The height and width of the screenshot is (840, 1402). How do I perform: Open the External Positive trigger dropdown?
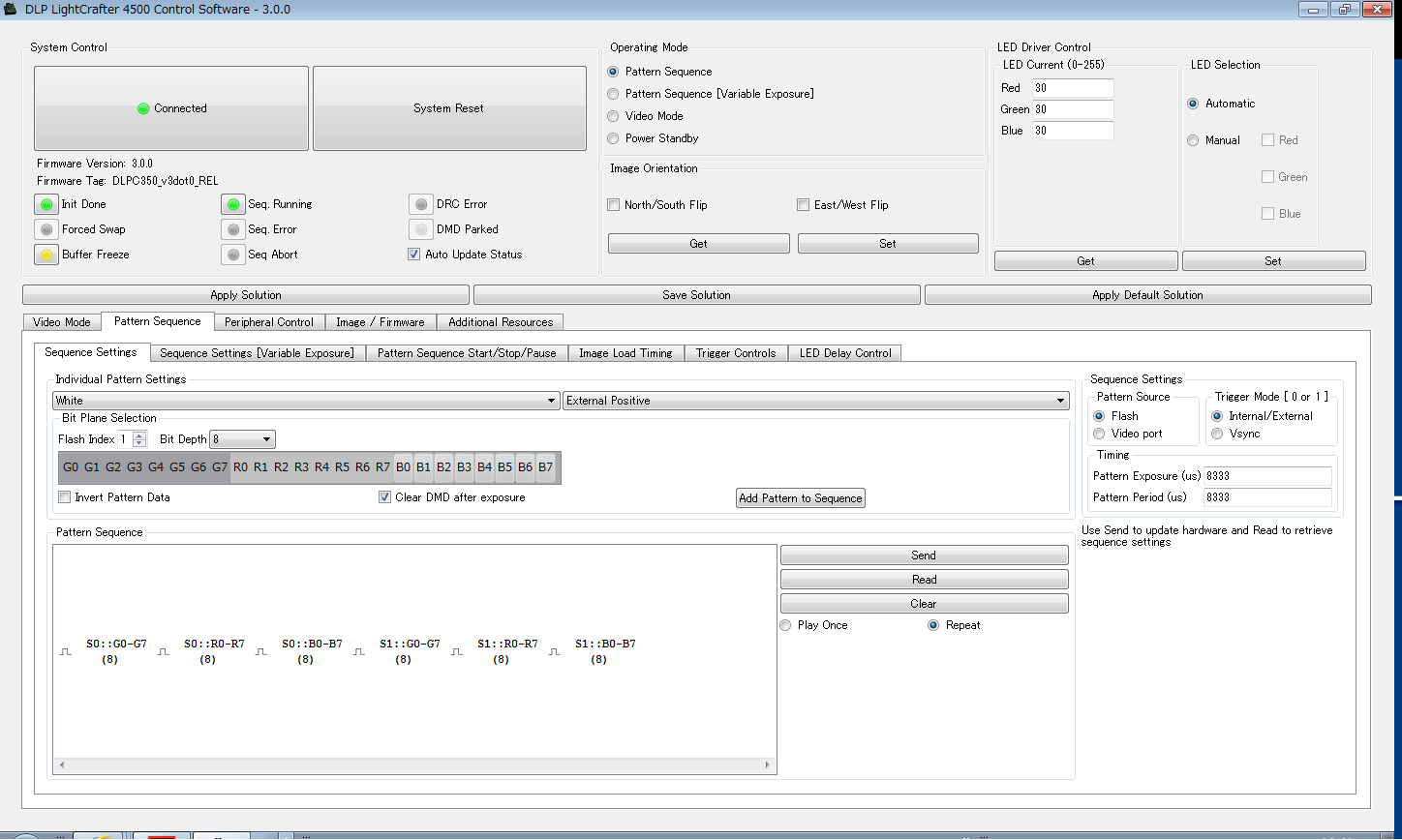click(815, 401)
